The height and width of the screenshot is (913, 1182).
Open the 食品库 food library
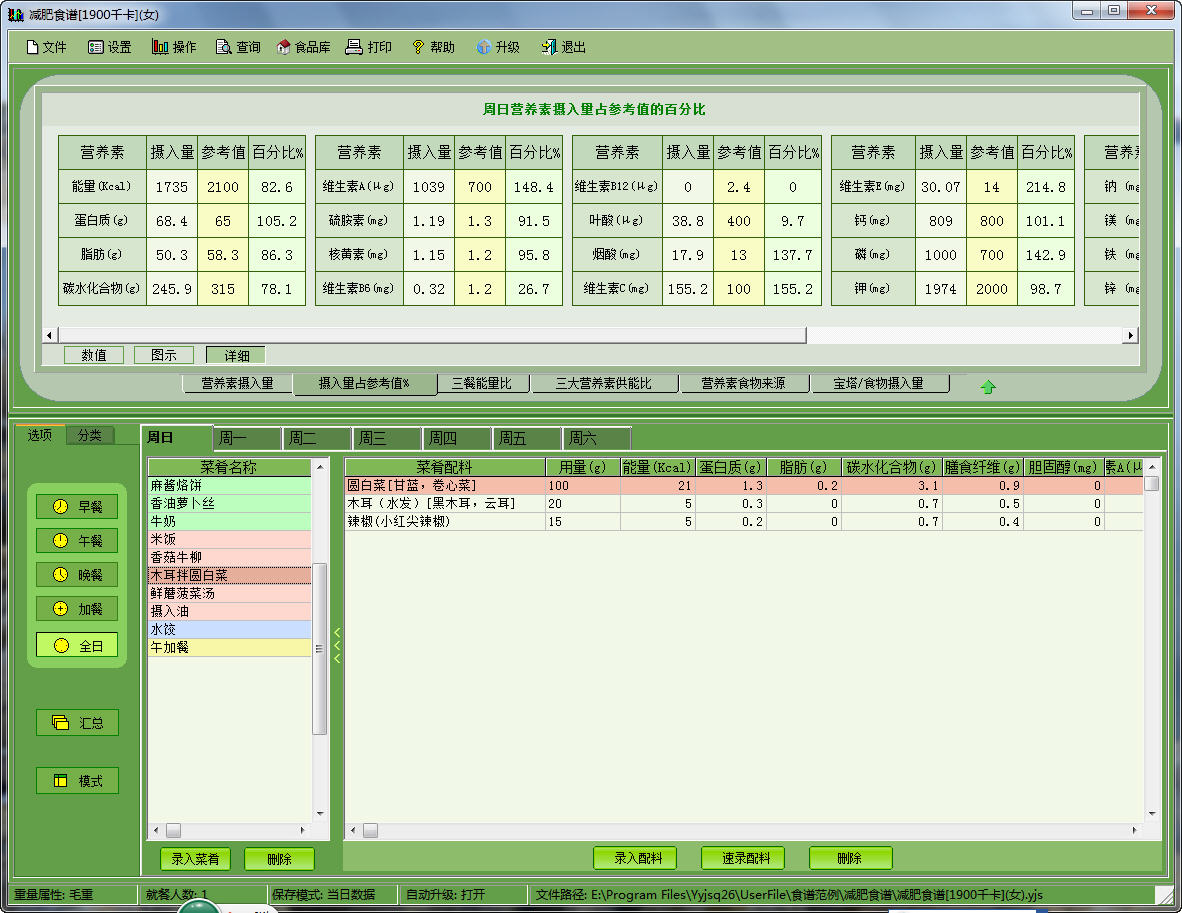tap(303, 47)
